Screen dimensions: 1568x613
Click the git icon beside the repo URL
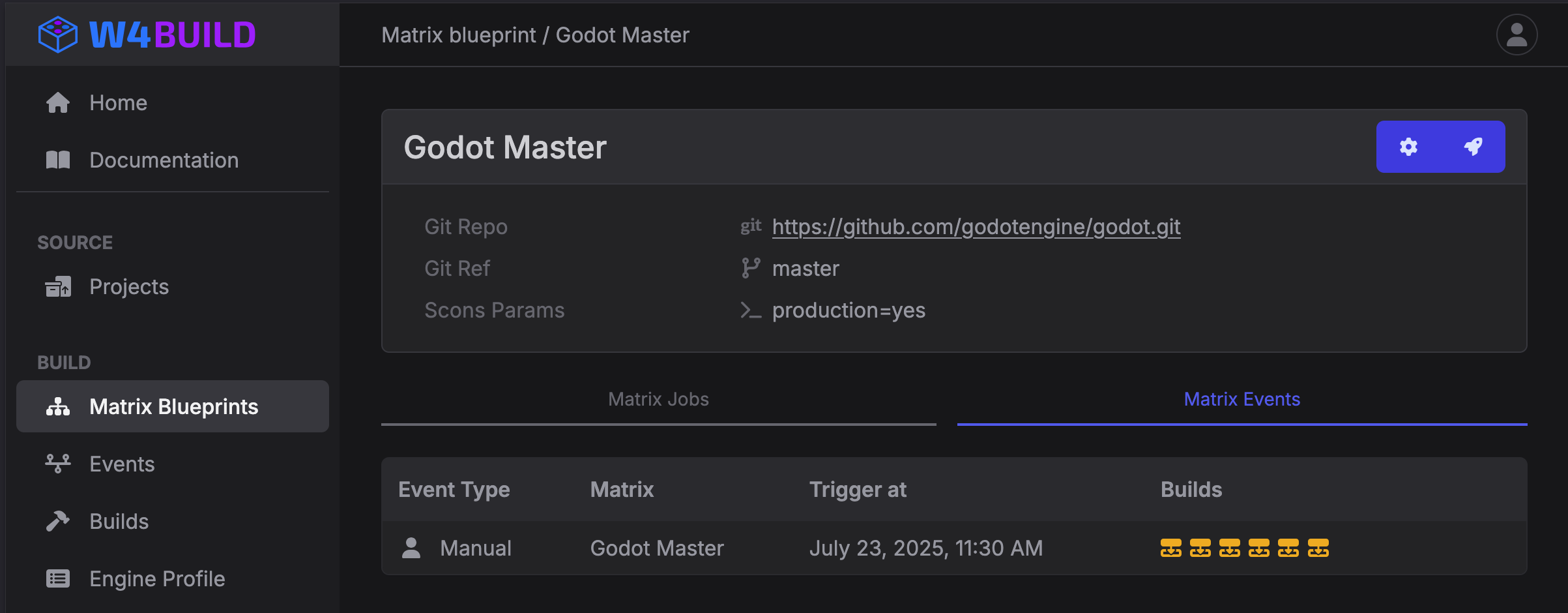[751, 226]
